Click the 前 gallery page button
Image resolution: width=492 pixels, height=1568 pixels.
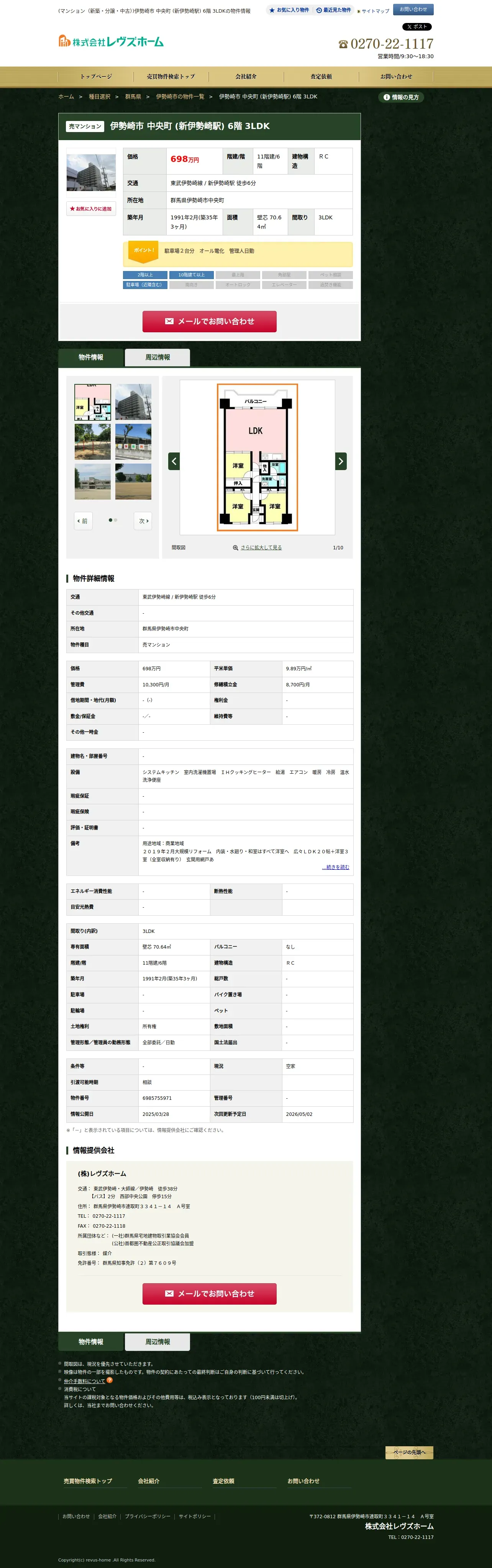coord(84,521)
